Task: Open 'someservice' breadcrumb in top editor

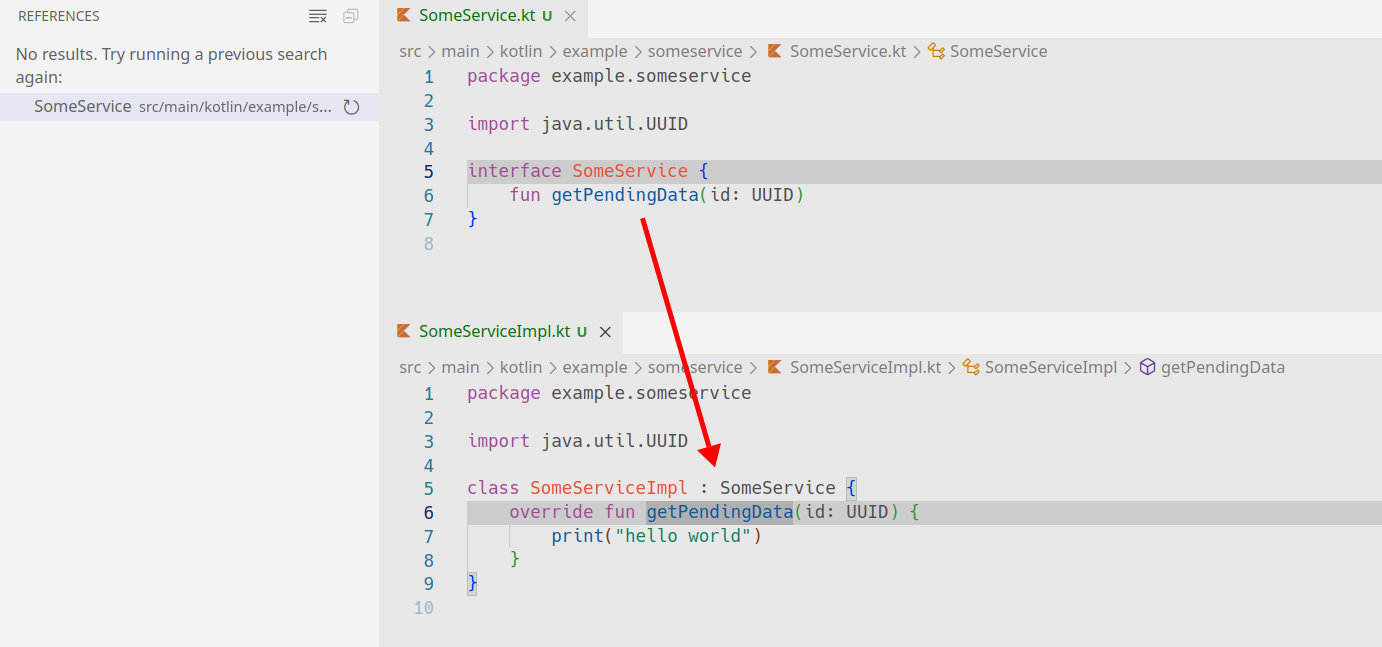Action: [x=695, y=51]
